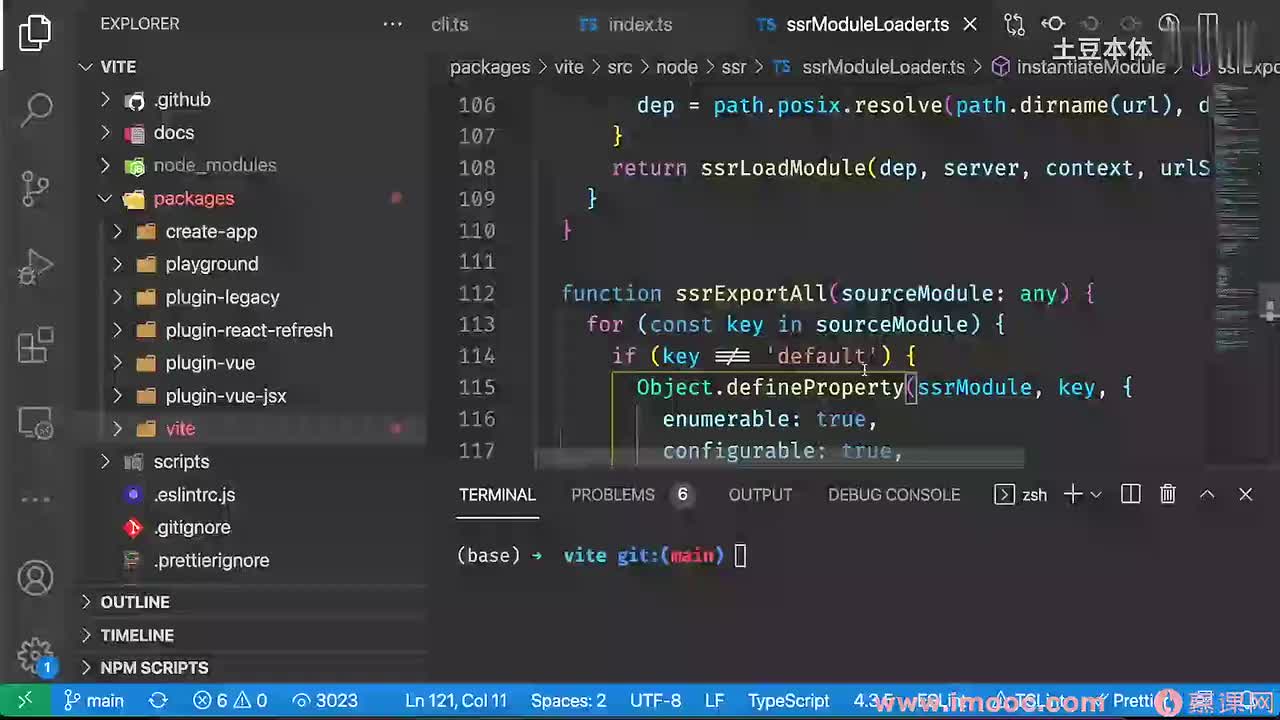This screenshot has height=720, width=1280.
Task: Expand the .github folder
Action: [x=105, y=100]
